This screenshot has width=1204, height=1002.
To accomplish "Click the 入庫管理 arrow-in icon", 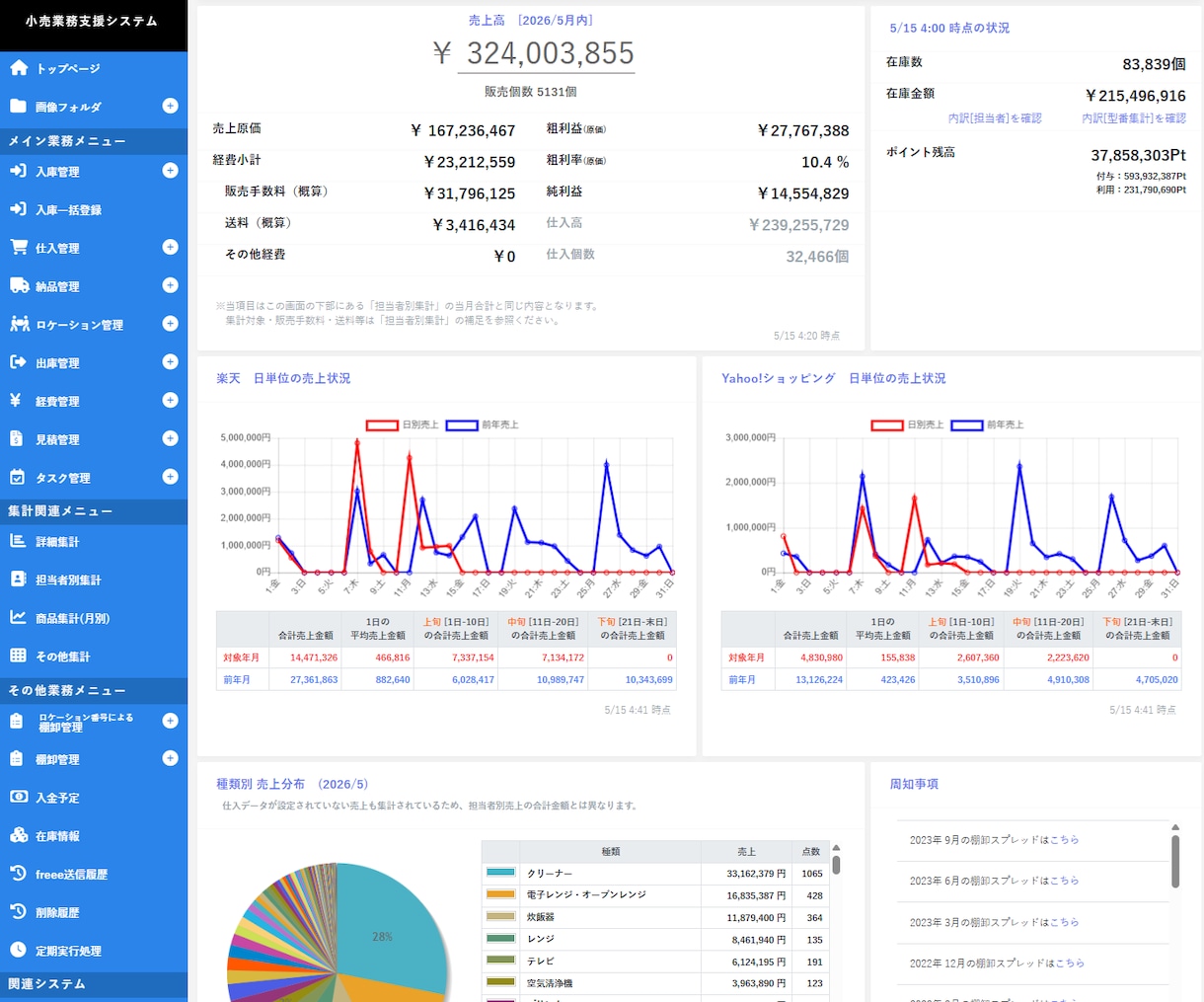I will pyautogui.click(x=19, y=171).
